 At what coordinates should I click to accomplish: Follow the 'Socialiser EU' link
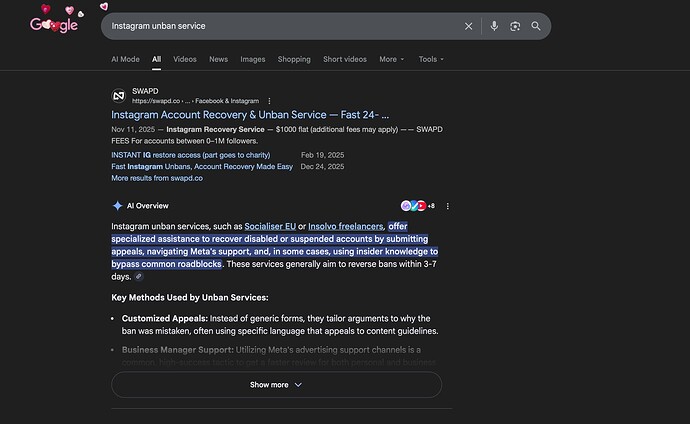pyautogui.click(x=270, y=226)
